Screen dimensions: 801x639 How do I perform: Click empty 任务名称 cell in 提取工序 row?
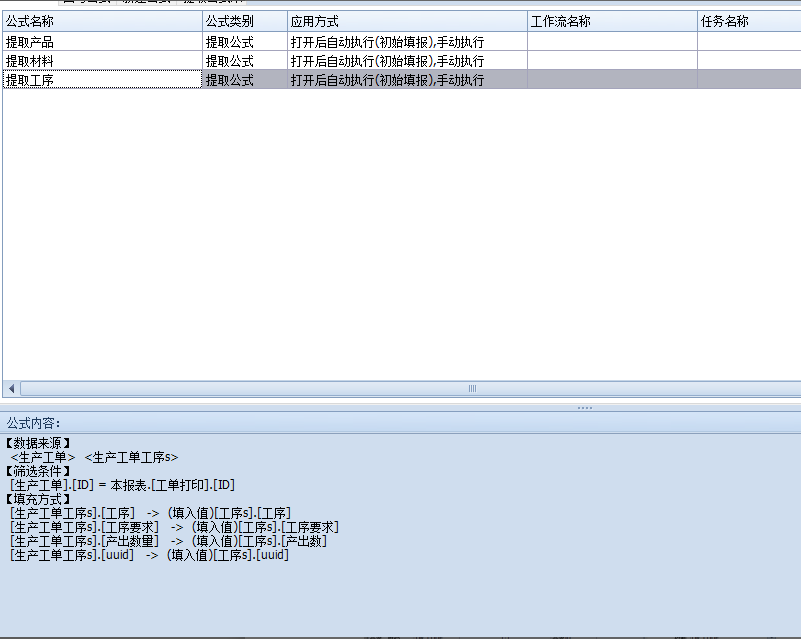click(x=748, y=80)
